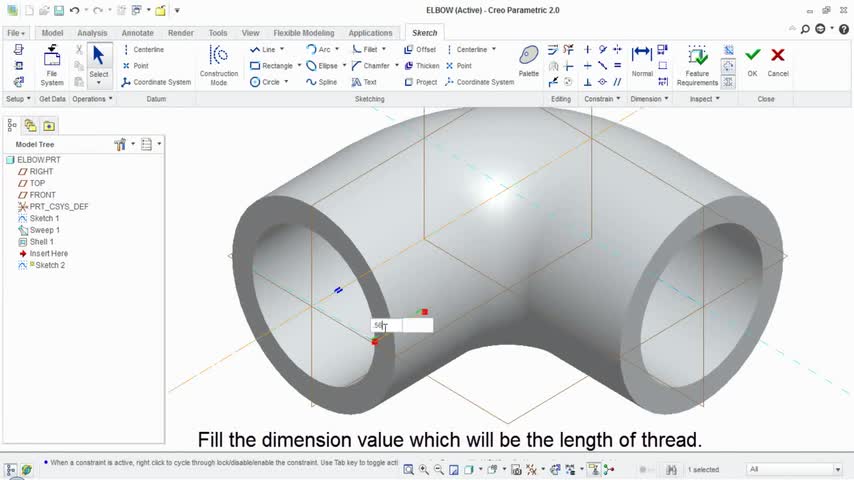Switch to the Analysis tab
This screenshot has height=480, width=854.
point(92,33)
